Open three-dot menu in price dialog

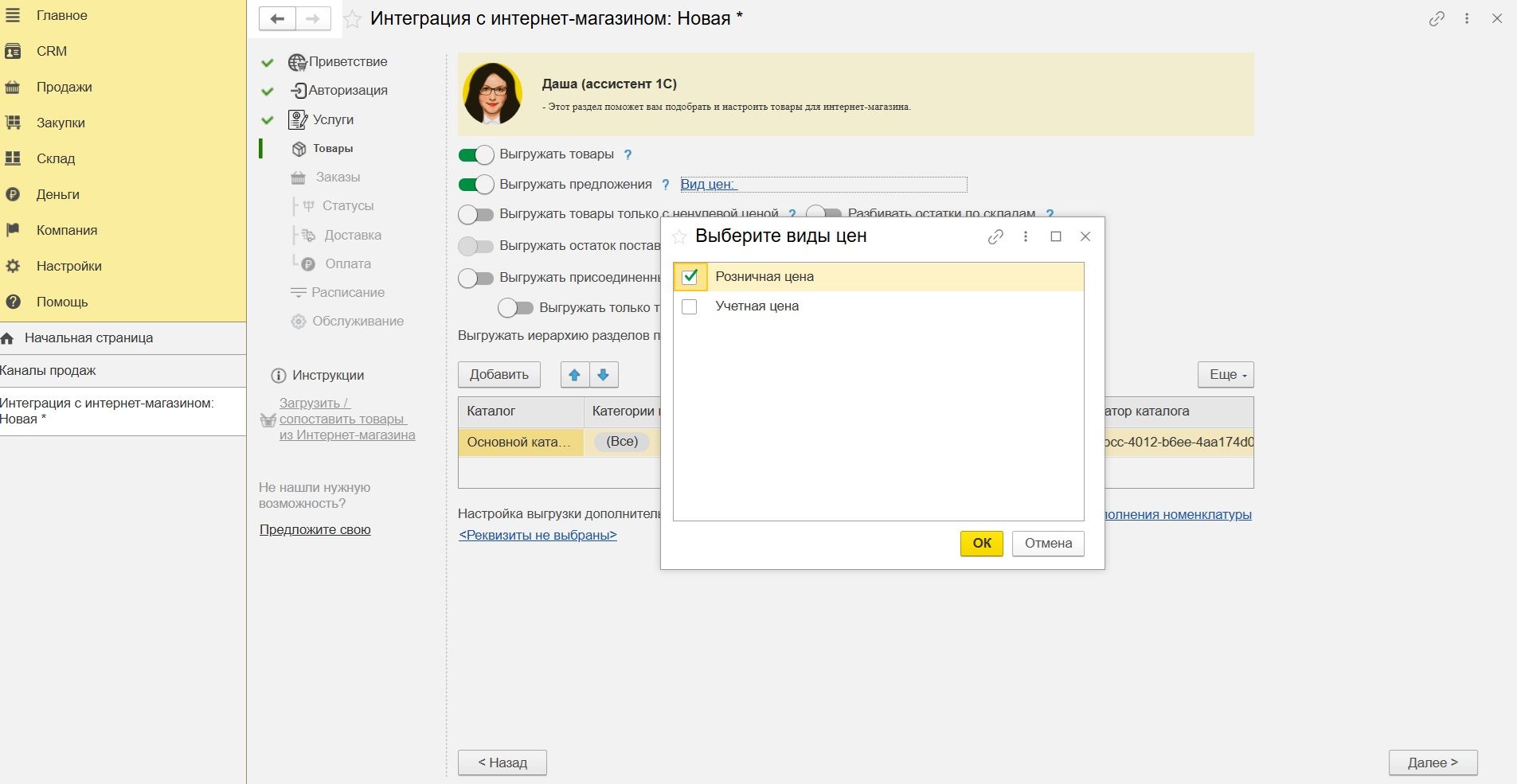(x=1026, y=236)
